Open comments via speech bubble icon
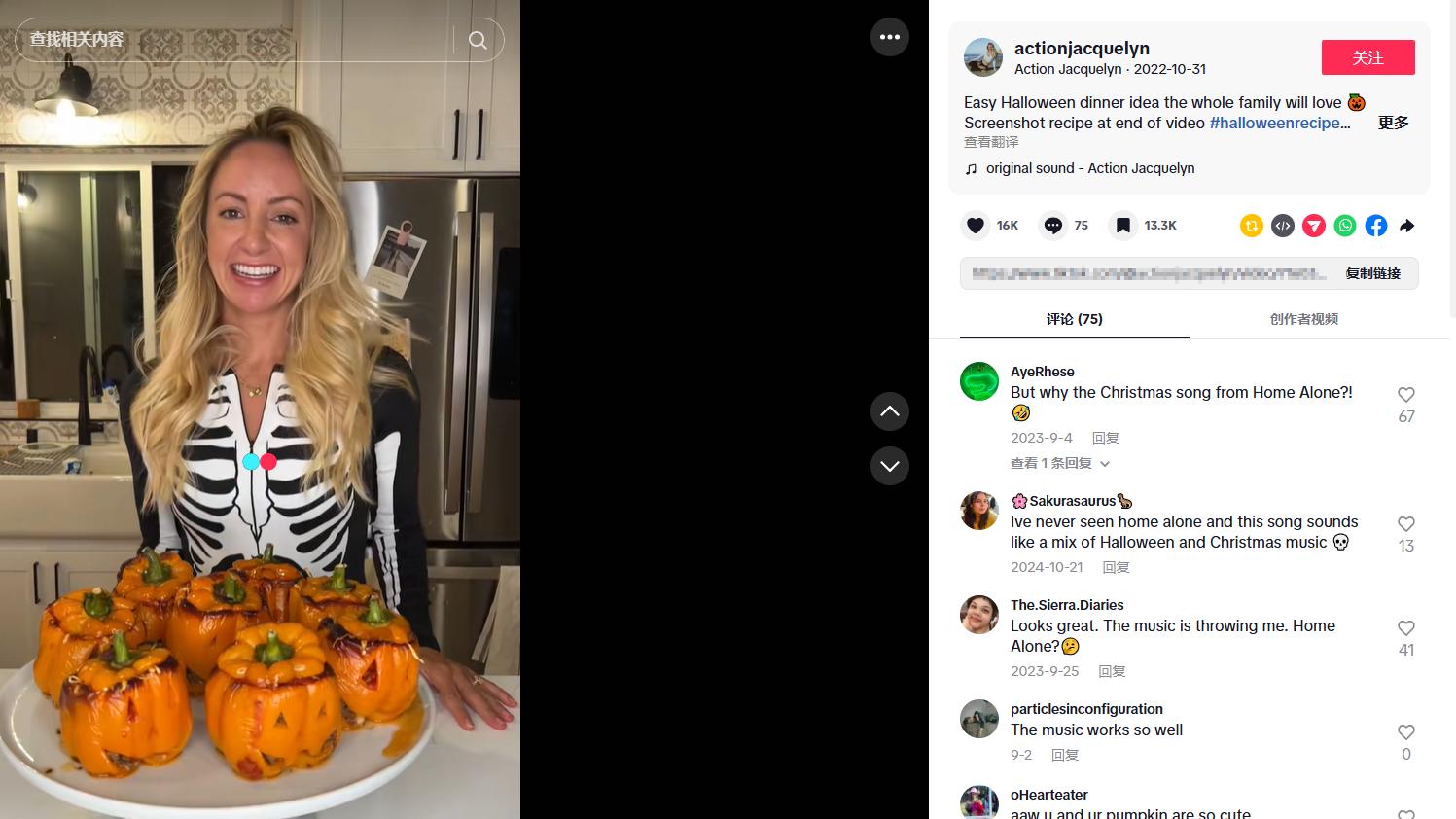 [x=1053, y=226]
